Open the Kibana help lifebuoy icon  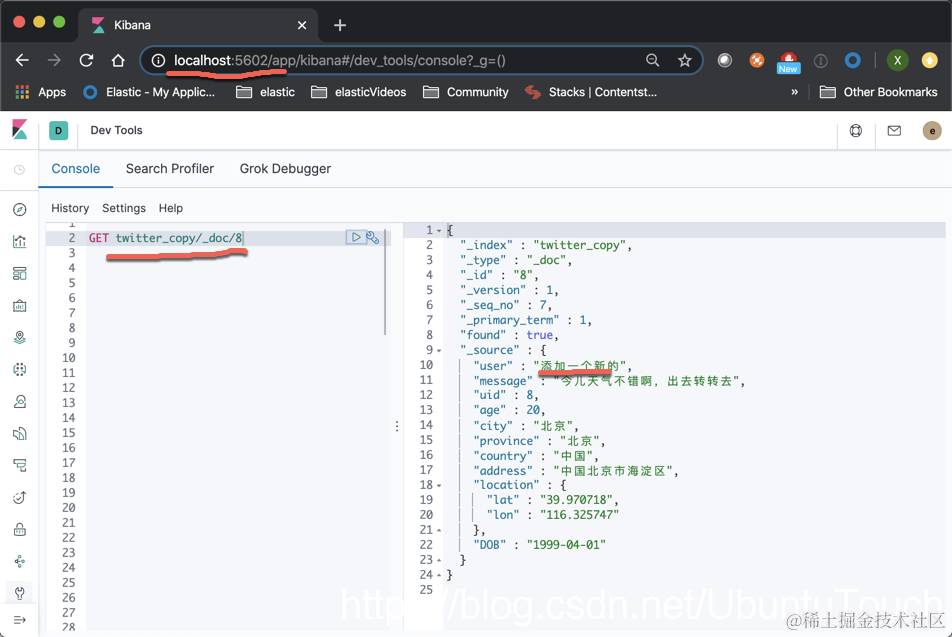855,131
